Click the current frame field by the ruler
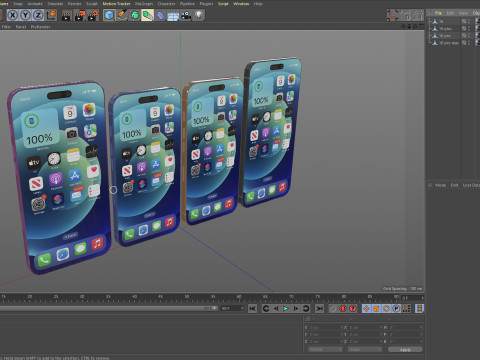Viewport: 480px width, 360px height. click(412, 298)
